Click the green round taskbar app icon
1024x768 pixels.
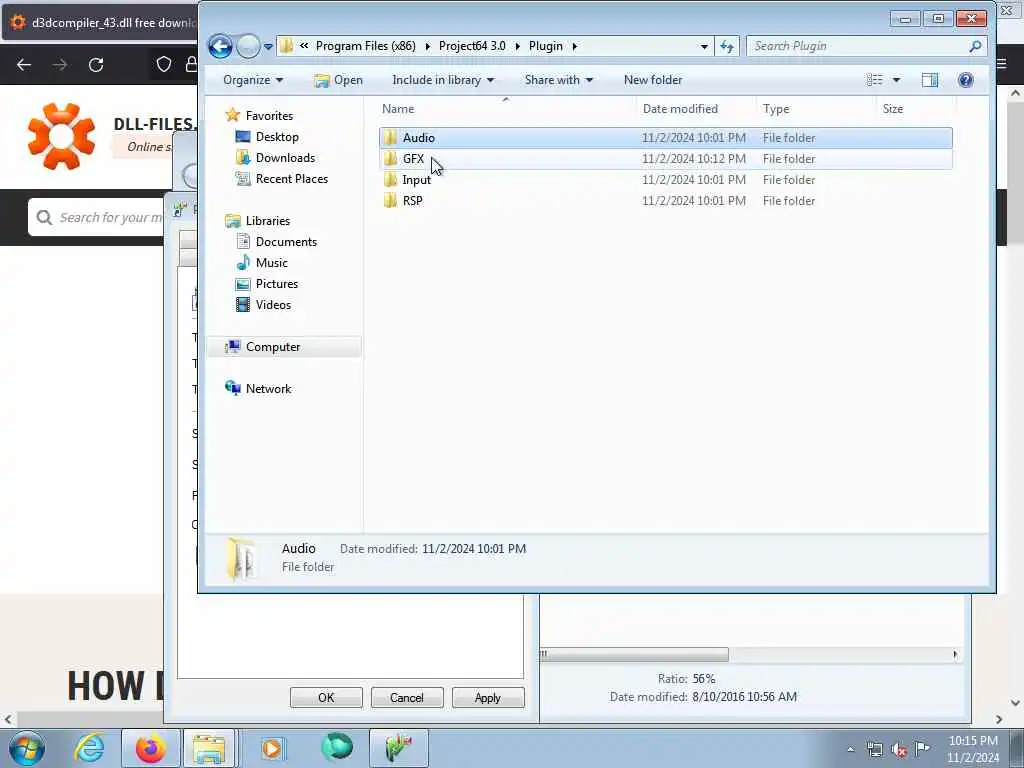(337, 748)
